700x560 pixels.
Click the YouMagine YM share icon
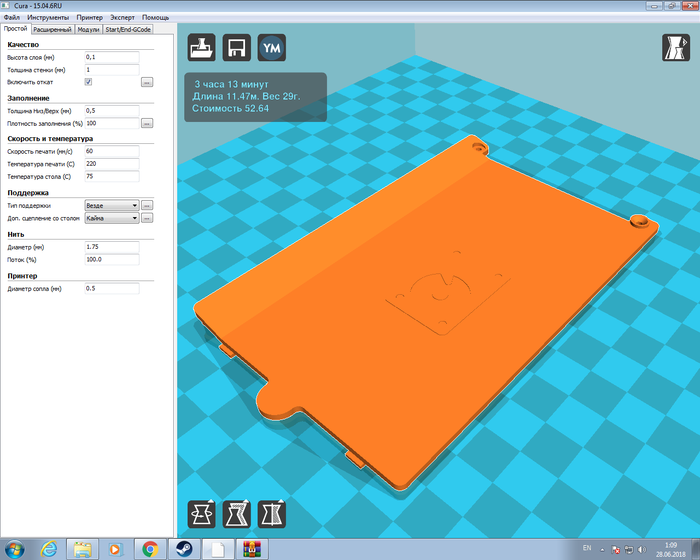click(x=271, y=48)
